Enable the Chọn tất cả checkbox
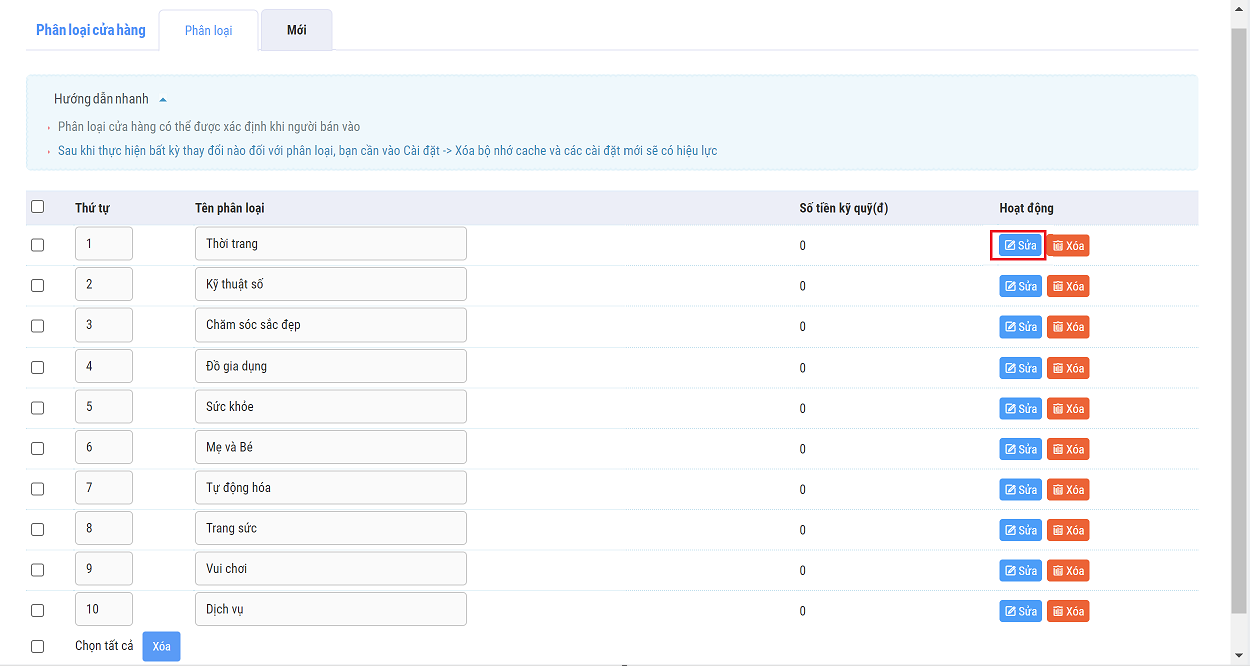Image resolution: width=1250 pixels, height=666 pixels. tap(38, 646)
